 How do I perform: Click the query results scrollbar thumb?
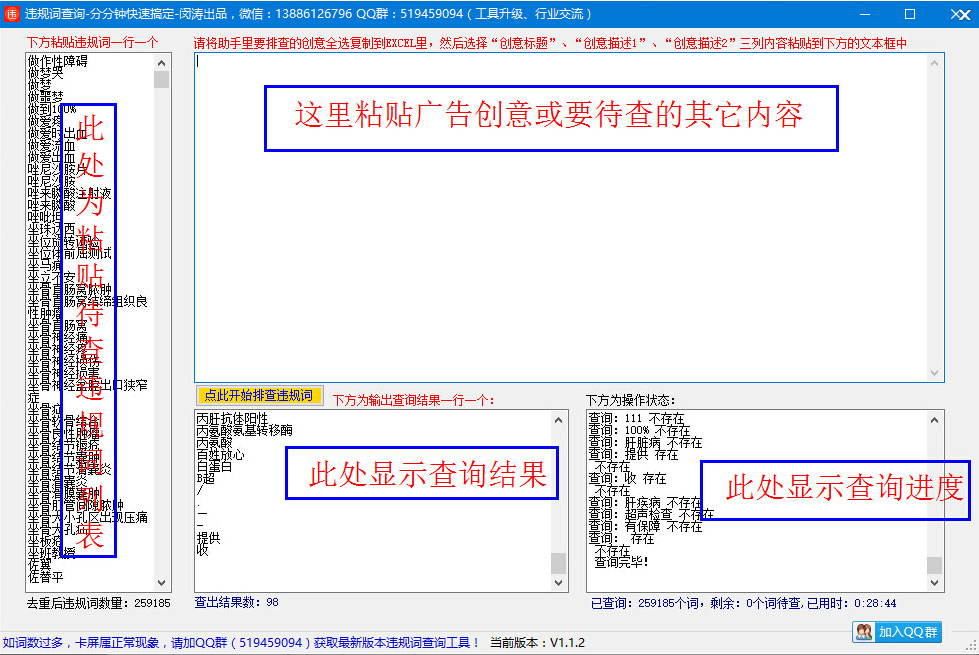(x=559, y=563)
